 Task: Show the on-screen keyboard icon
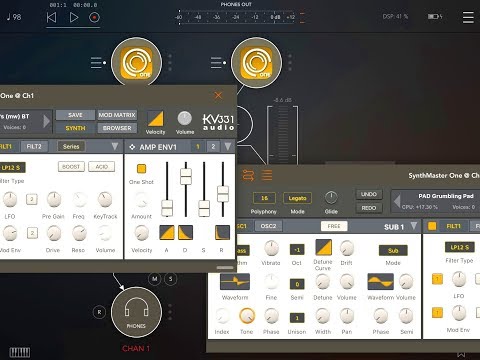[20, 352]
